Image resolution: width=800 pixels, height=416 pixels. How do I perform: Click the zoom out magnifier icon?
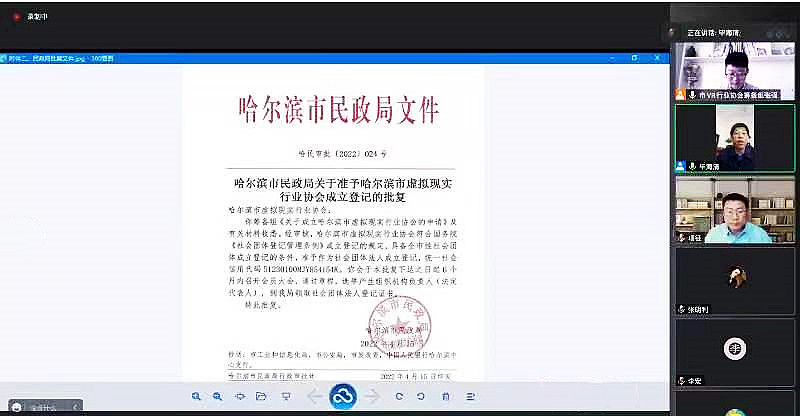[217, 397]
